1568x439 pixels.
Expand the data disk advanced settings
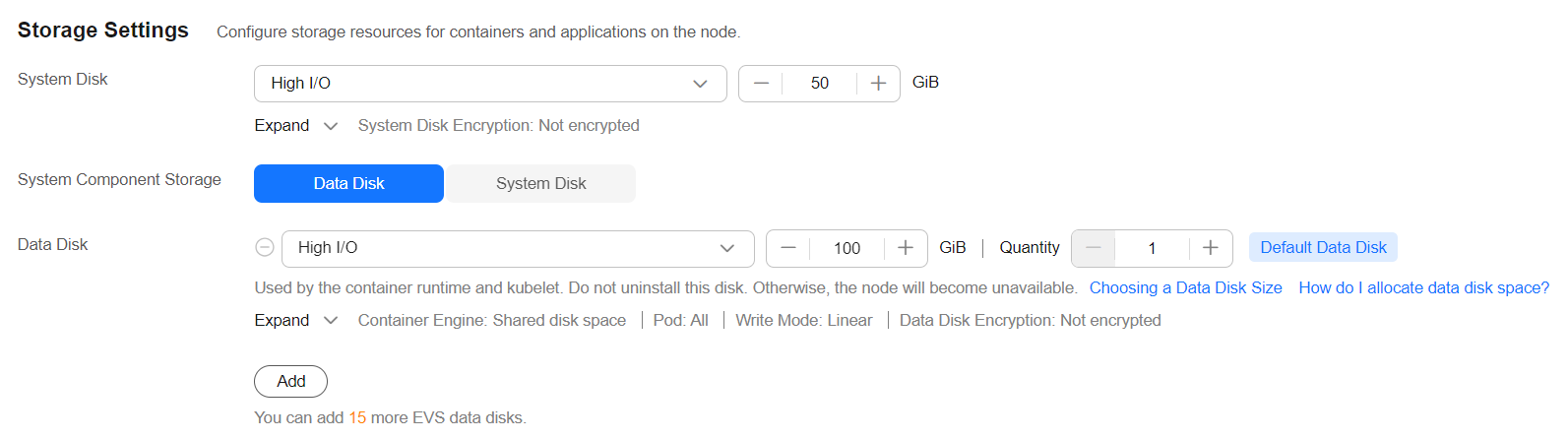[296, 321]
